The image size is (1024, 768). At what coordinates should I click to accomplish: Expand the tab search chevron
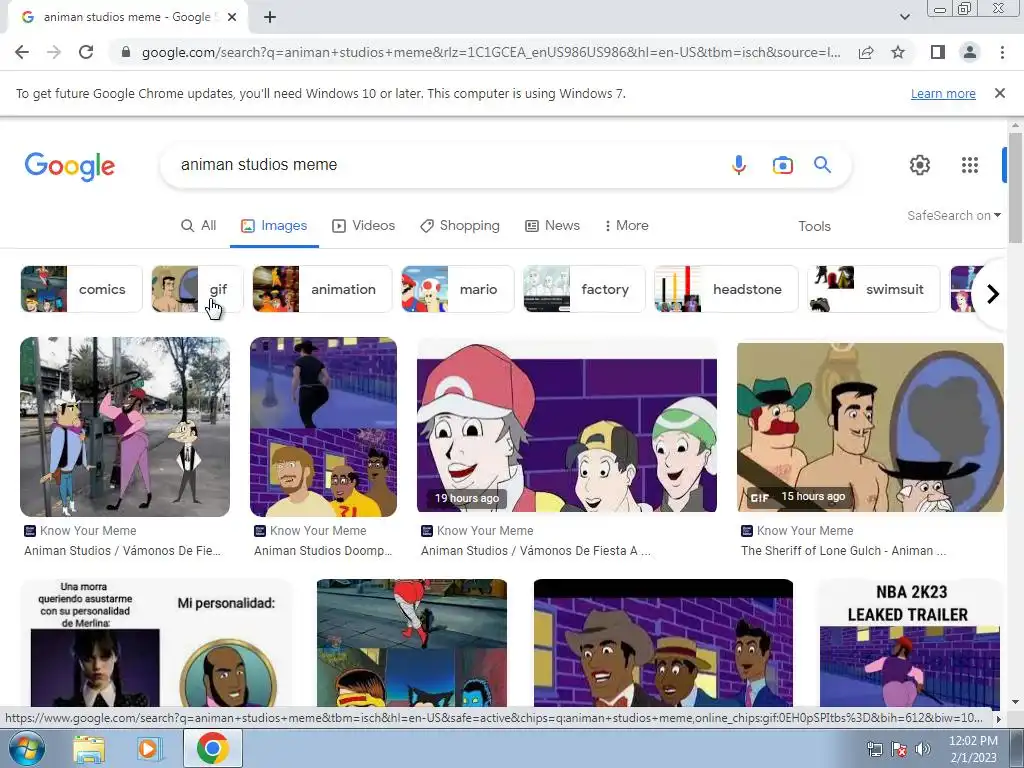coord(904,17)
